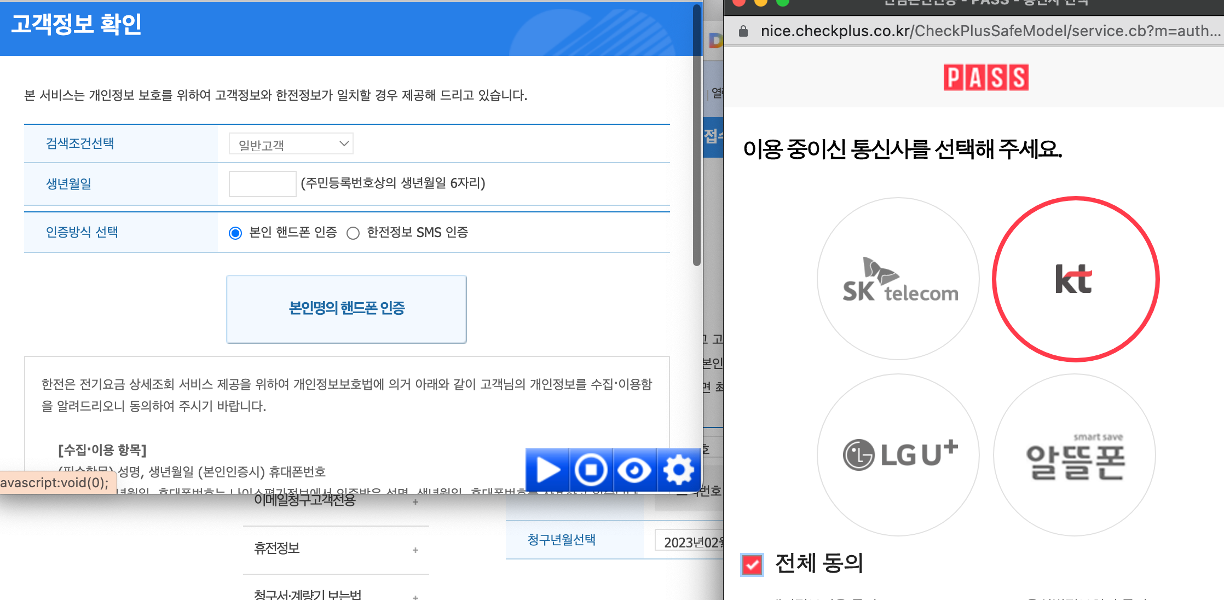1224x600 pixels.
Task: Click the 이용 중이신 통신사를 선택해 주세요 heading
Action: (902, 150)
